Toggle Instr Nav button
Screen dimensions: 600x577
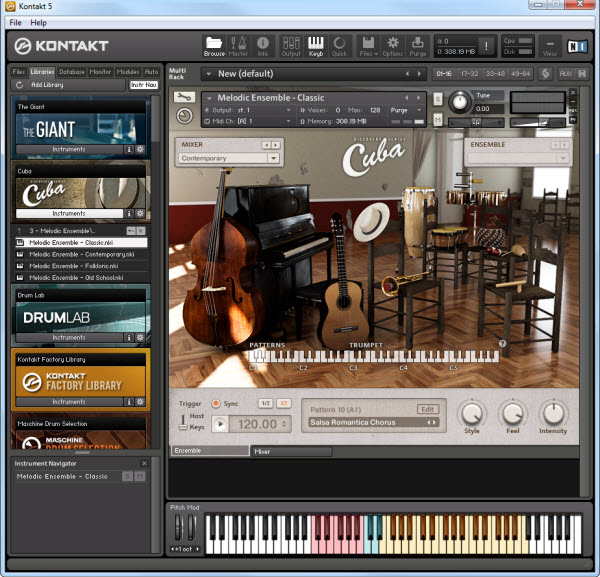143,85
